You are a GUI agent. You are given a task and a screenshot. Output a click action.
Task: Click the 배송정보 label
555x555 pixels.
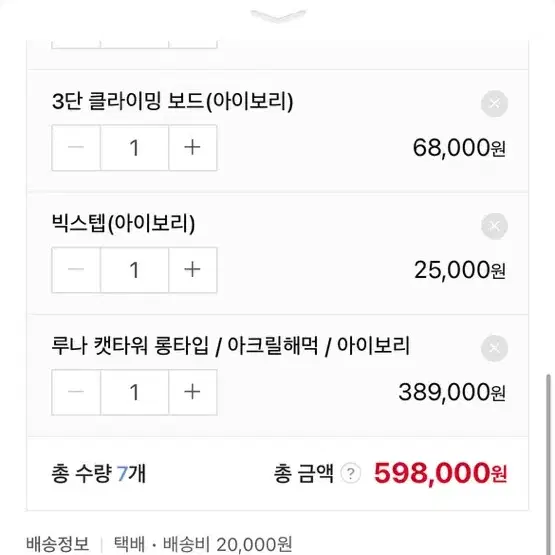click(x=57, y=544)
